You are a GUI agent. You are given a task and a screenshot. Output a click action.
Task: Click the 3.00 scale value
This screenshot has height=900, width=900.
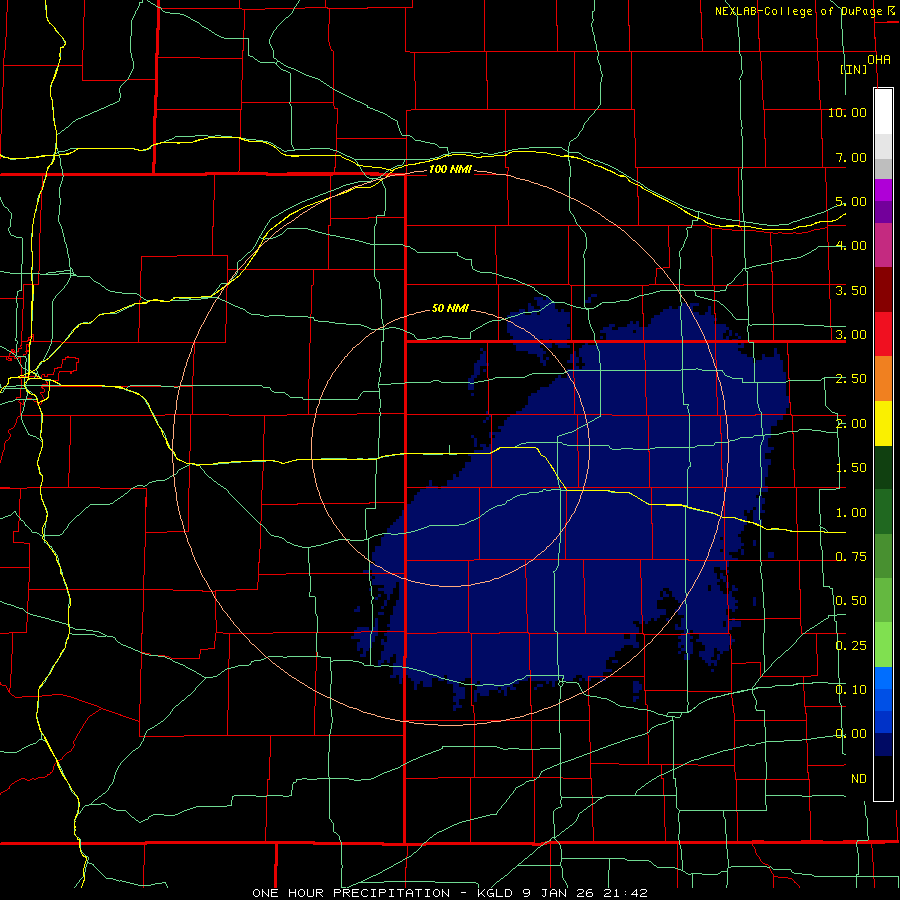coord(851,335)
